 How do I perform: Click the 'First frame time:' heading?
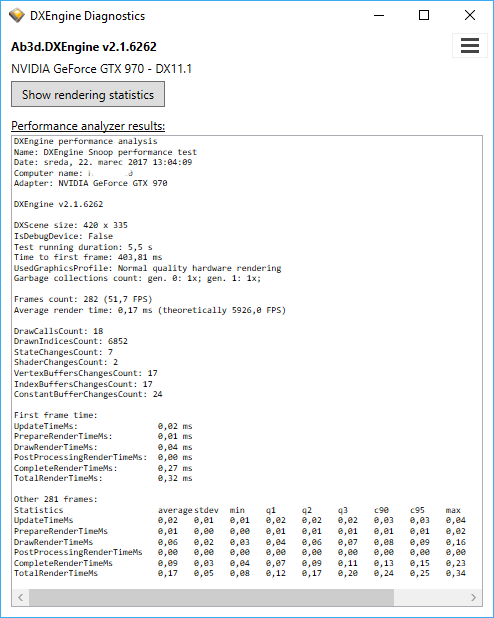(x=56, y=415)
